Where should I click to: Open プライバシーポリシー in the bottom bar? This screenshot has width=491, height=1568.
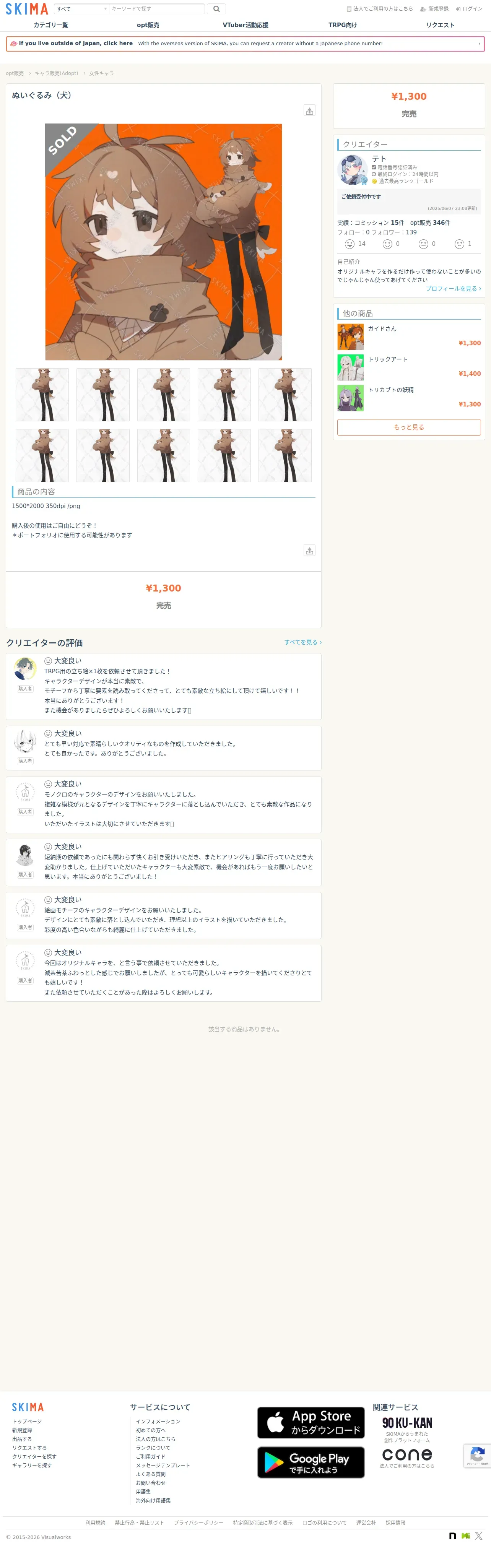(x=198, y=1523)
